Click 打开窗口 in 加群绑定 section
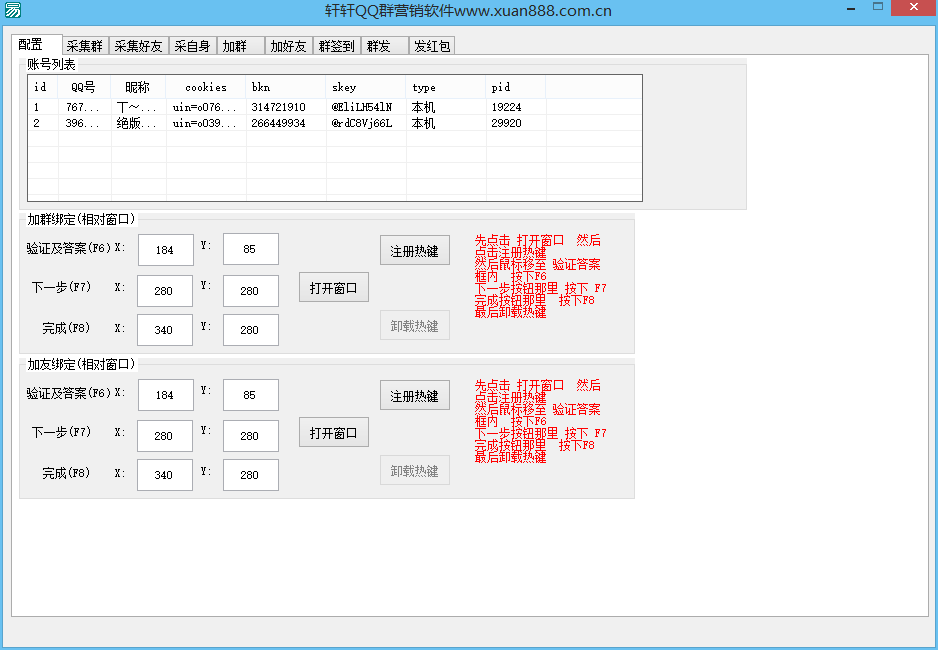 click(334, 288)
